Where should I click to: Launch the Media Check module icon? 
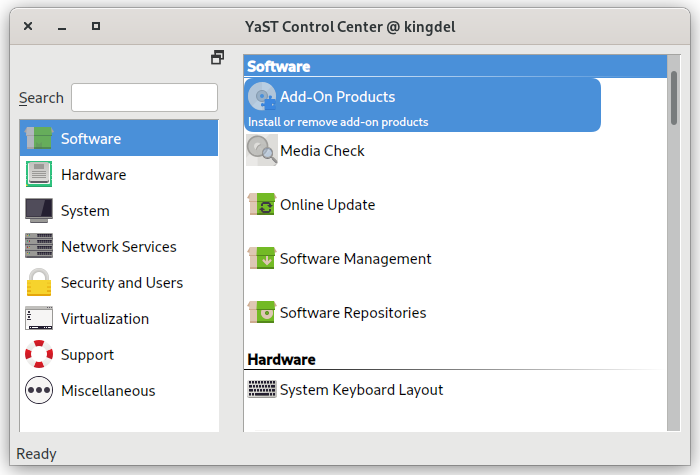[262, 150]
